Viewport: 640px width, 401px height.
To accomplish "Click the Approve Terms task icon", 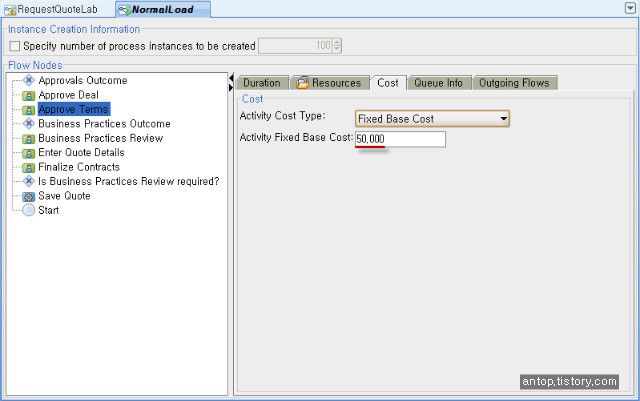I will coord(29,110).
